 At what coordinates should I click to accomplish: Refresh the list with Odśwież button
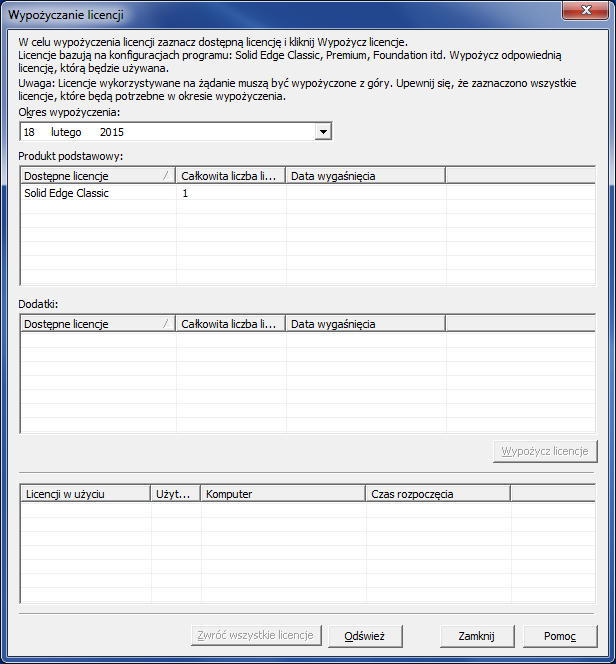[365, 636]
